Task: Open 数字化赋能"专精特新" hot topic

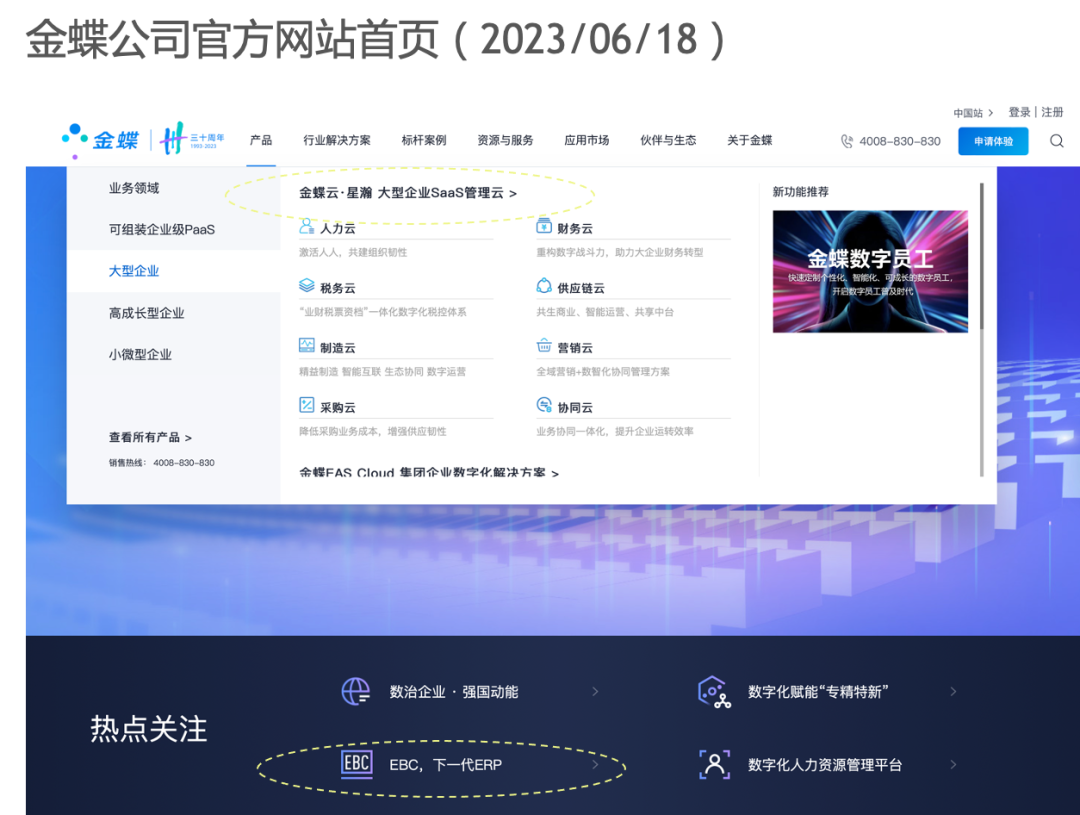Action: (818, 692)
